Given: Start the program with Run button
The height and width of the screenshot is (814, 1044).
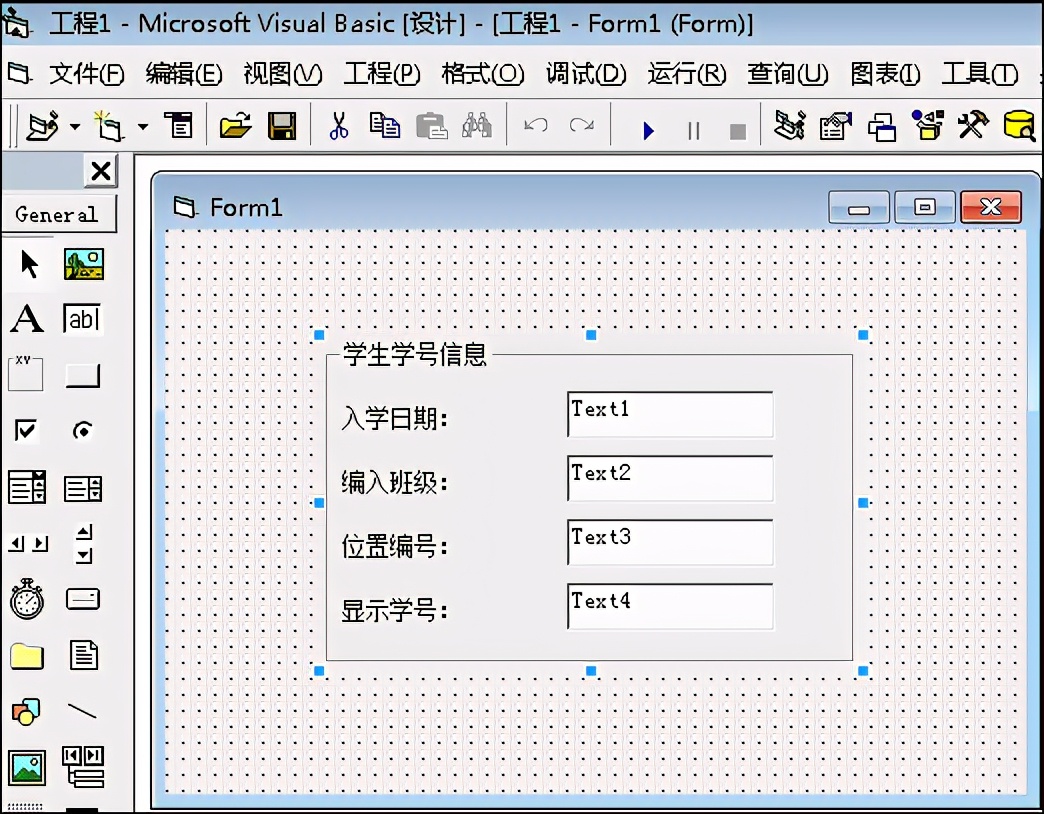Looking at the screenshot, I should [x=649, y=130].
